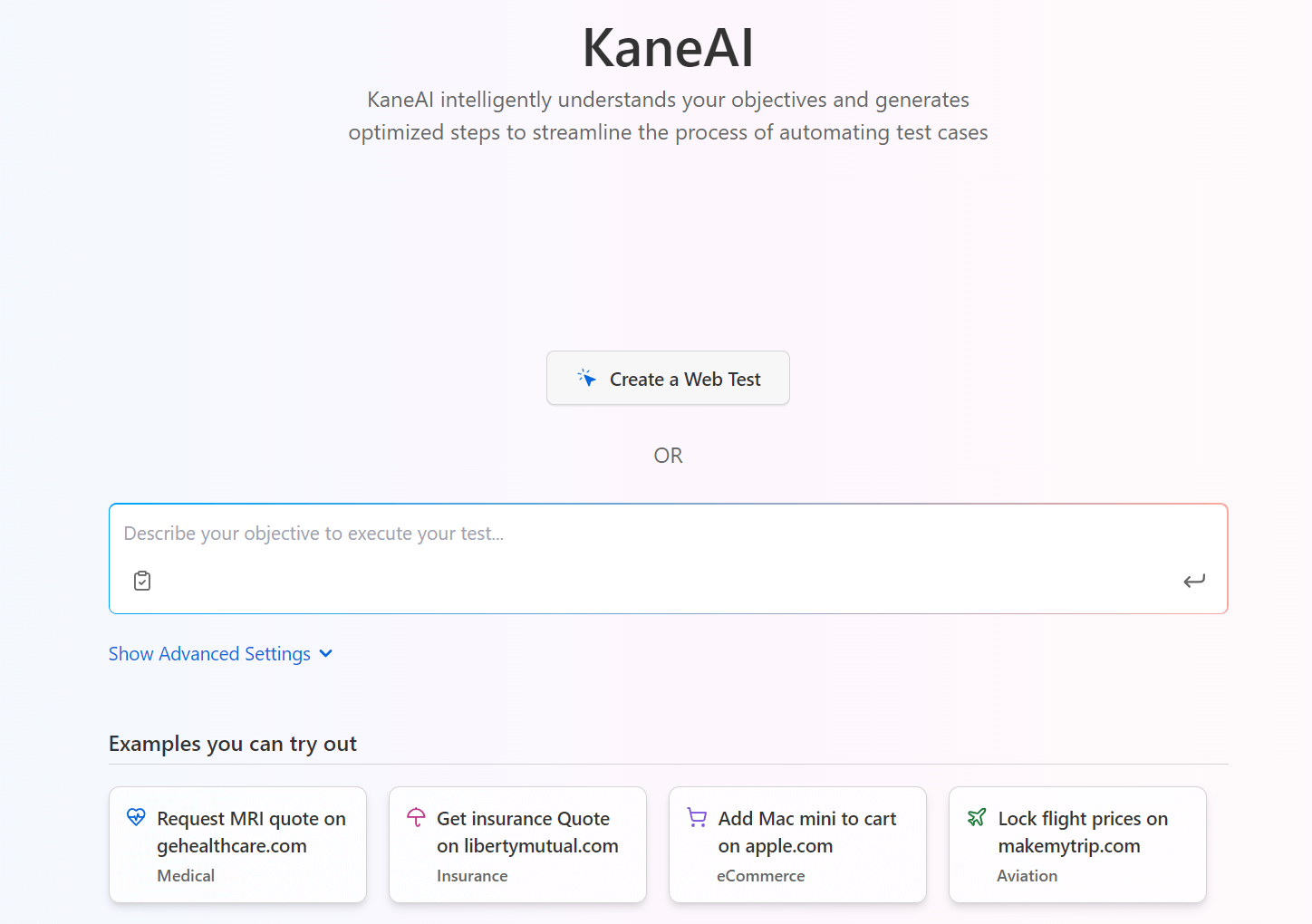The width and height of the screenshot is (1312, 924).
Task: Expand the chevron beside Show Advanced Settings
Action: click(x=325, y=653)
